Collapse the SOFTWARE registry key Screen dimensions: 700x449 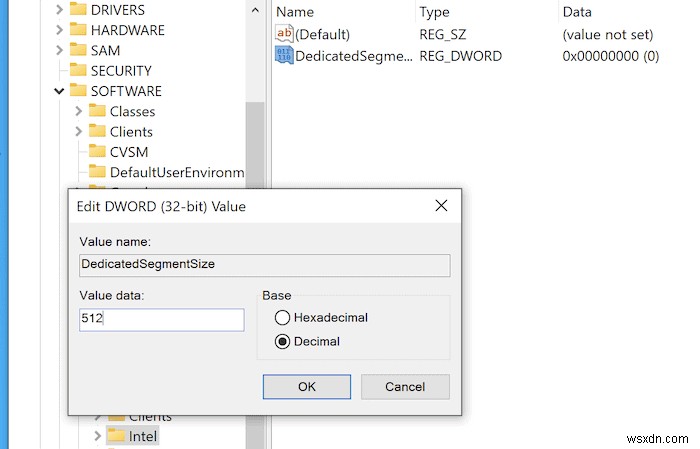[59, 91]
